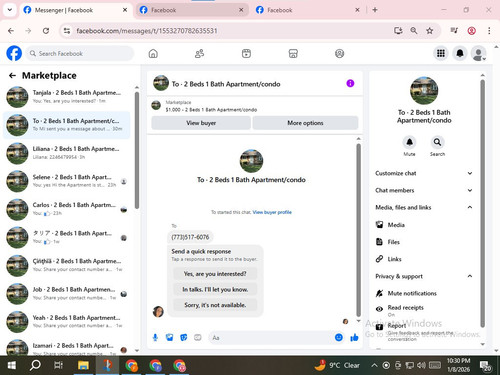The height and width of the screenshot is (375, 500).
Task: Bookmark this page with the star icon
Action: pyautogui.click(x=430, y=31)
